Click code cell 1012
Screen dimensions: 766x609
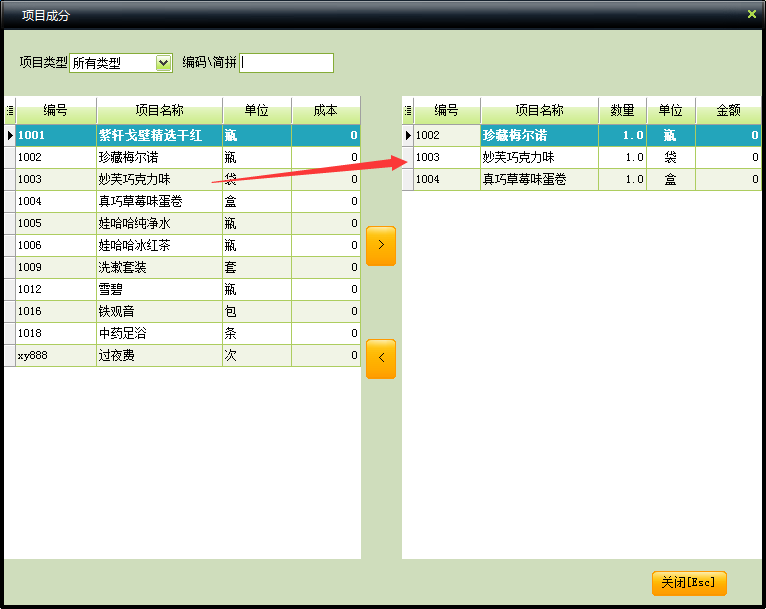(x=56, y=289)
